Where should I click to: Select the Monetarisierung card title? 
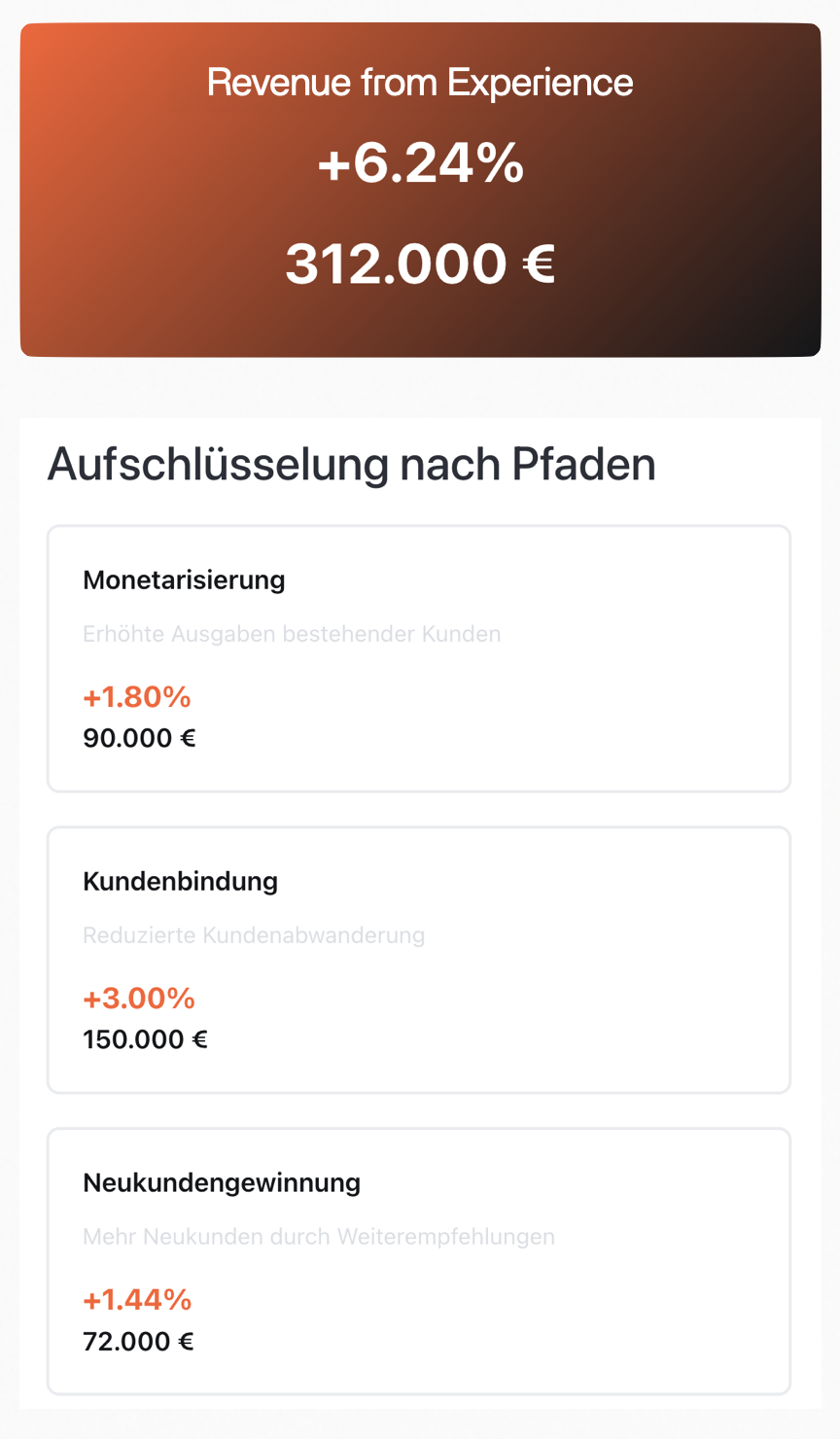184,580
